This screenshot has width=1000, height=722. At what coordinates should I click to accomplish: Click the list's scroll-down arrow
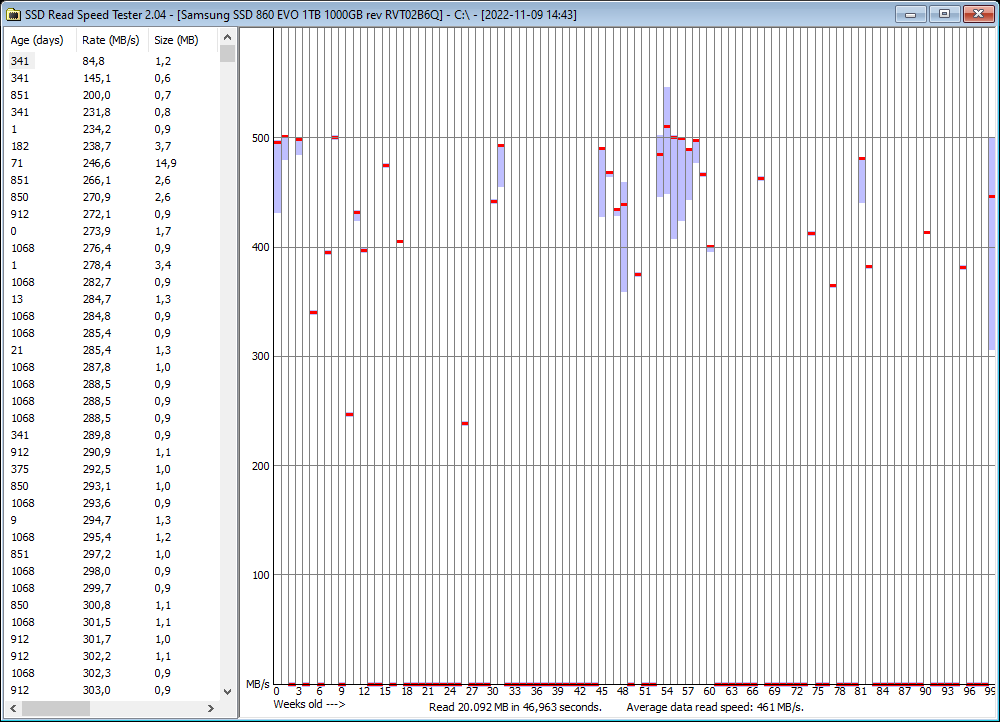pyautogui.click(x=227, y=691)
